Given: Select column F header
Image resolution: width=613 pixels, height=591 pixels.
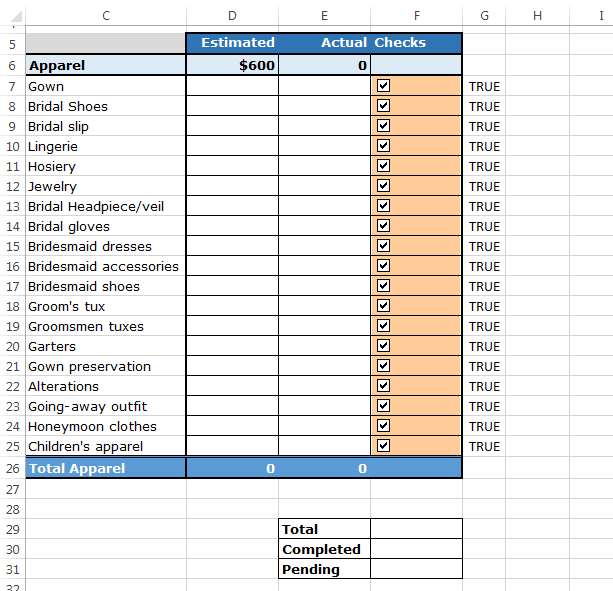Looking at the screenshot, I should pyautogui.click(x=417, y=16).
